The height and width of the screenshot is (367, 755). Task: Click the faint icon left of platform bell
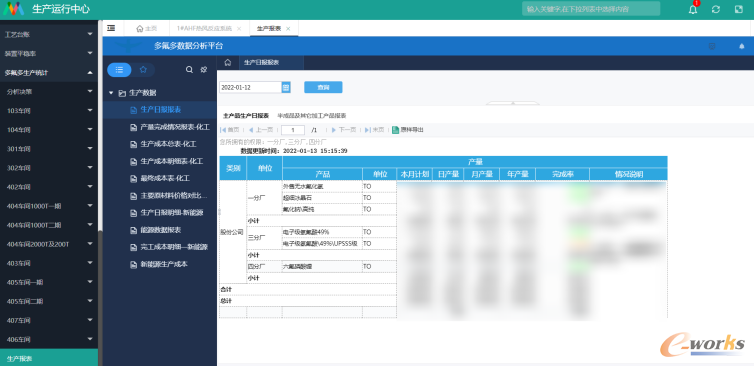(x=712, y=46)
